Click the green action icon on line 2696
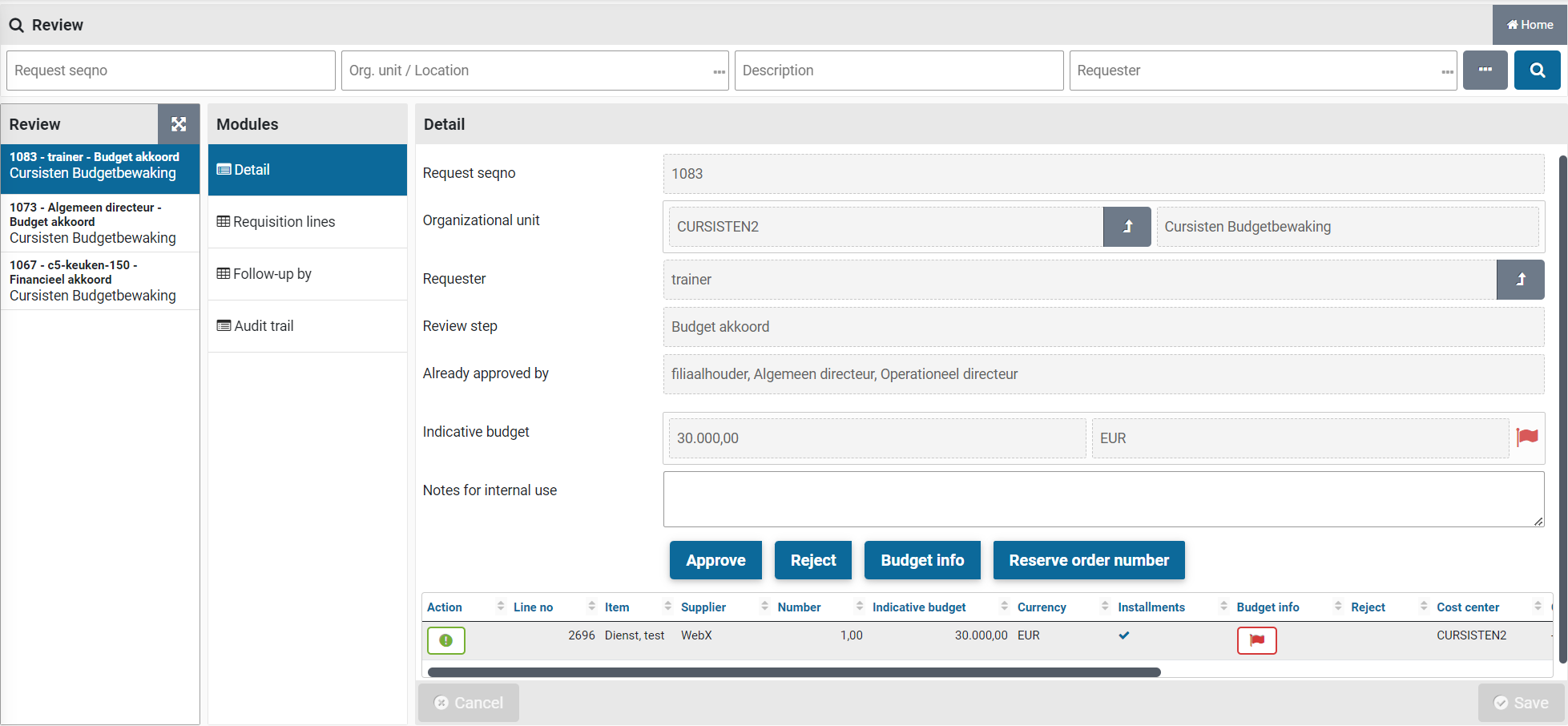The image size is (1568, 726). click(x=445, y=640)
